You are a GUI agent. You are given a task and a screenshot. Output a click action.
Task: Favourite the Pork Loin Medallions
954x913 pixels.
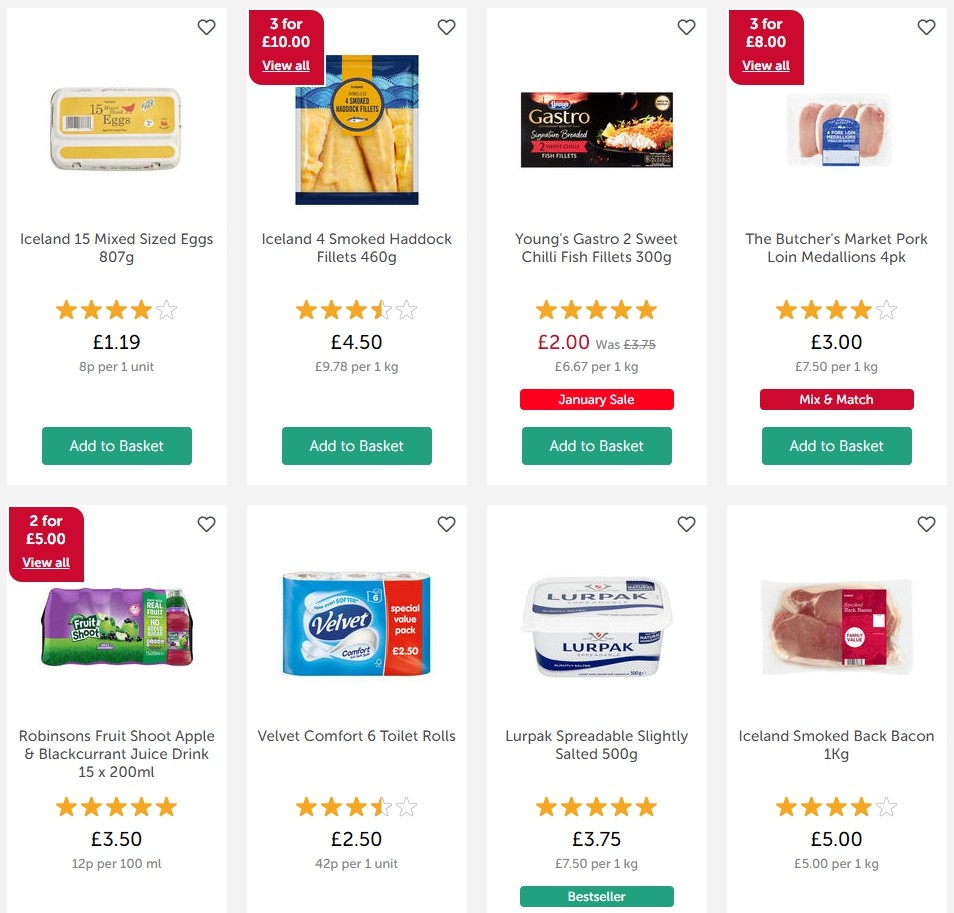coord(926,27)
